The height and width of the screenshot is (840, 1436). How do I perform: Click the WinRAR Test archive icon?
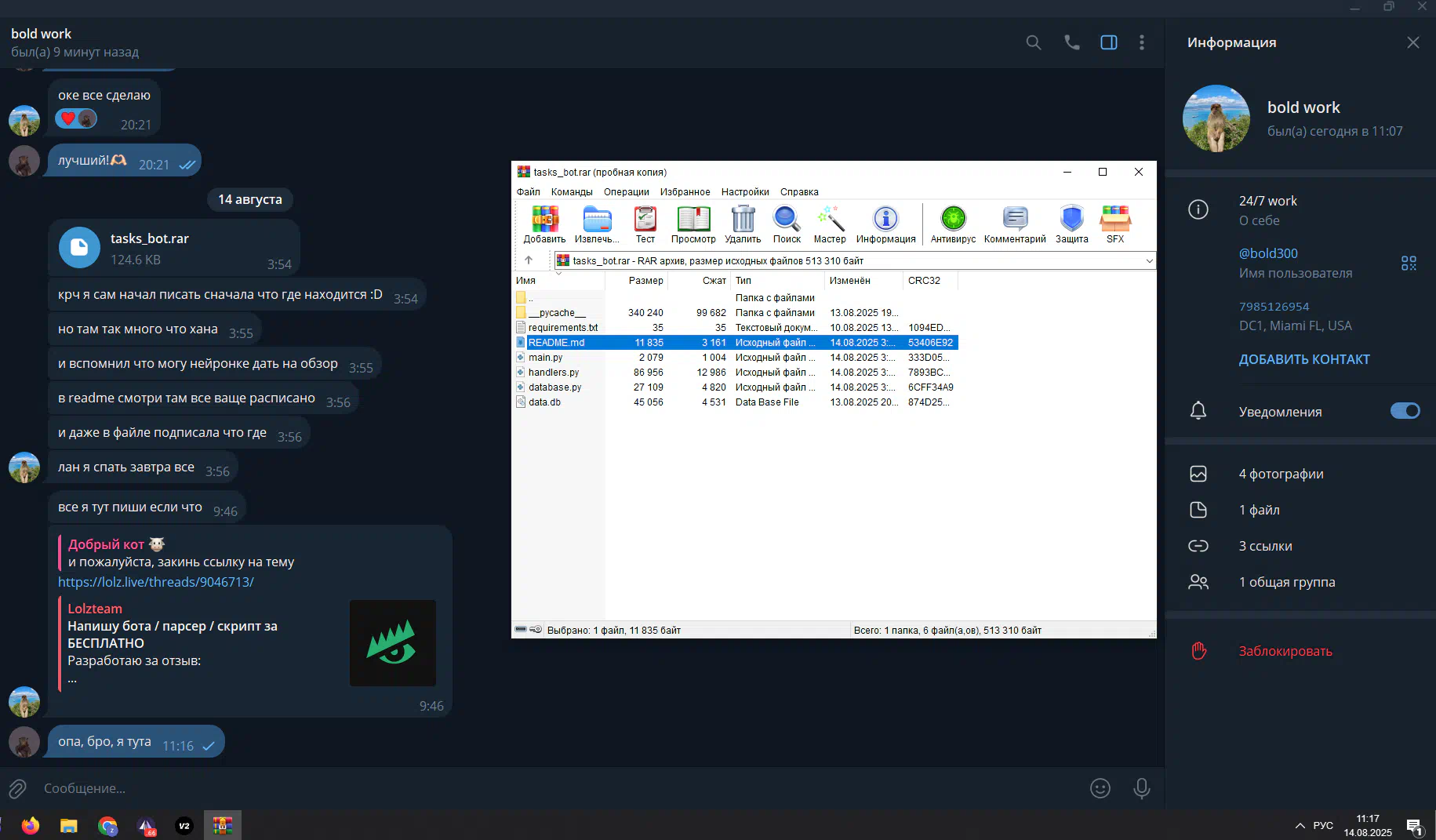click(645, 224)
